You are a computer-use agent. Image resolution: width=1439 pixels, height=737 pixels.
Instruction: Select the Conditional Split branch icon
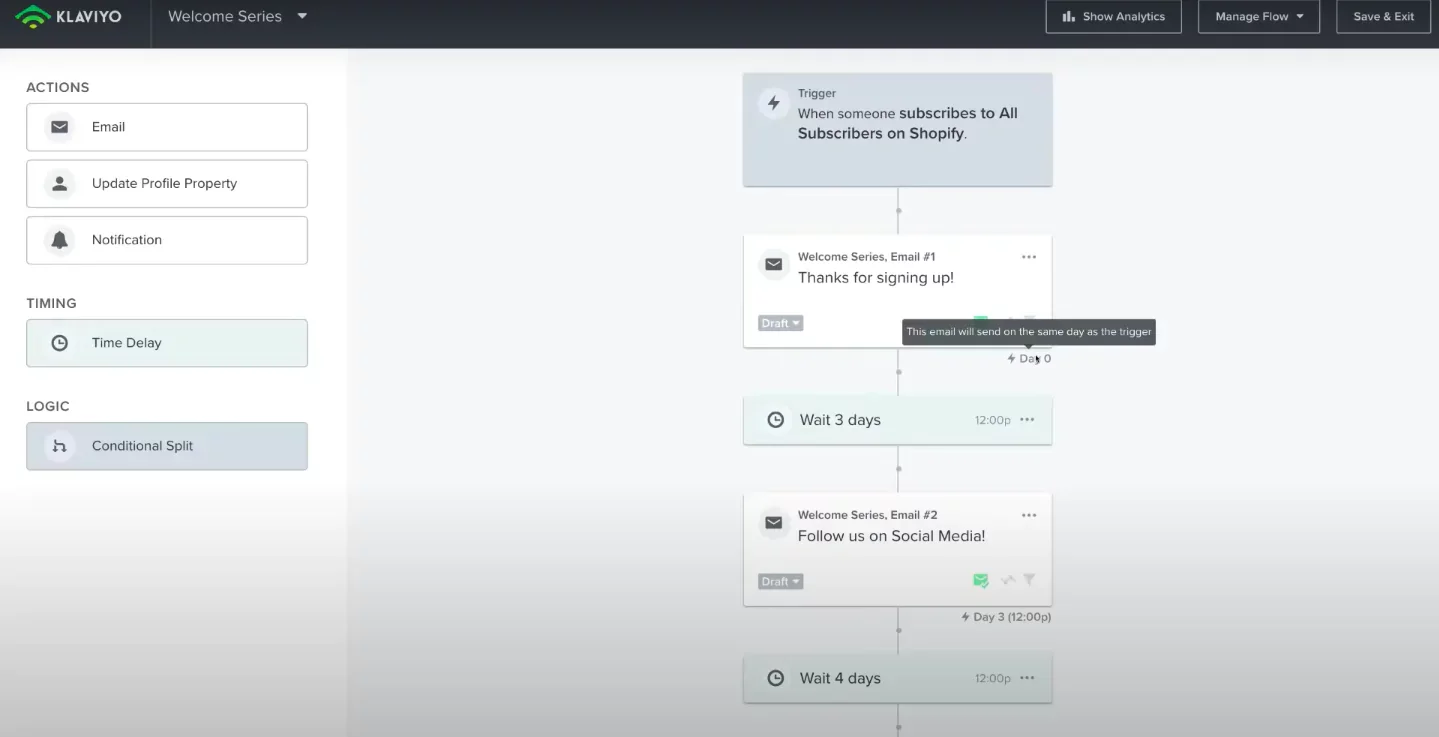click(x=60, y=446)
